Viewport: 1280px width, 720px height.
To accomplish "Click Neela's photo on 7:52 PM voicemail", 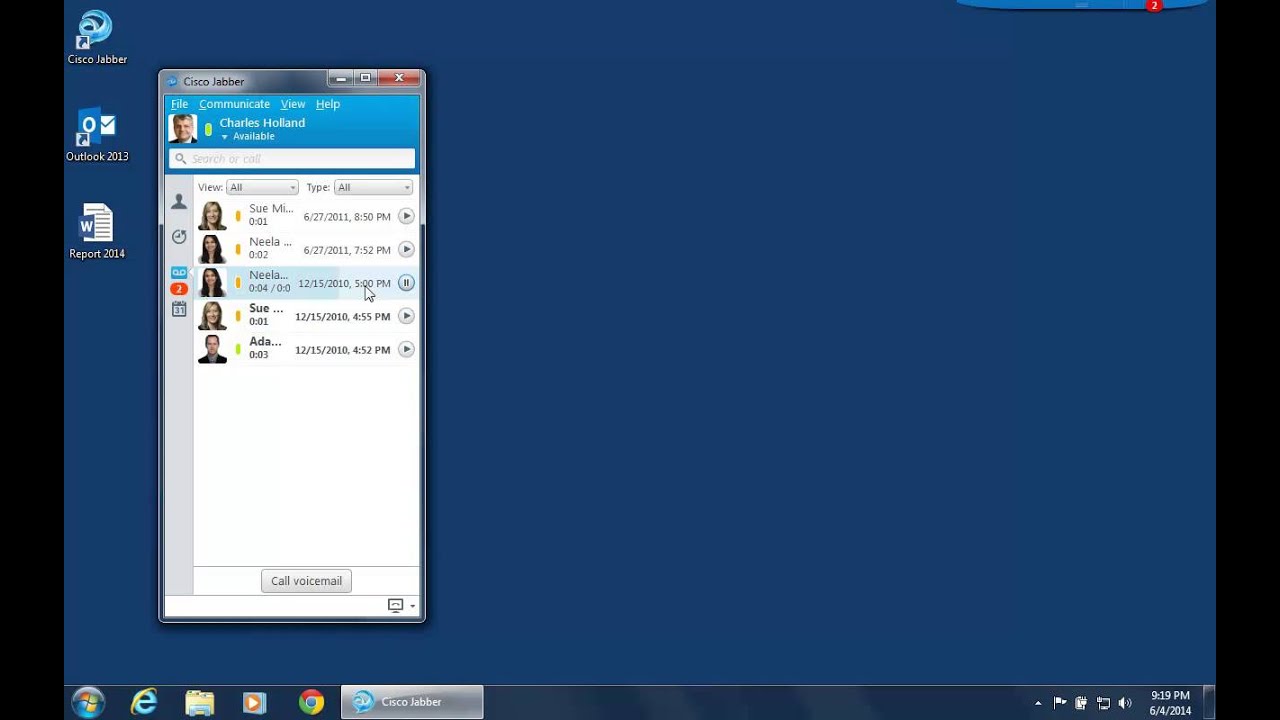I will pos(212,249).
